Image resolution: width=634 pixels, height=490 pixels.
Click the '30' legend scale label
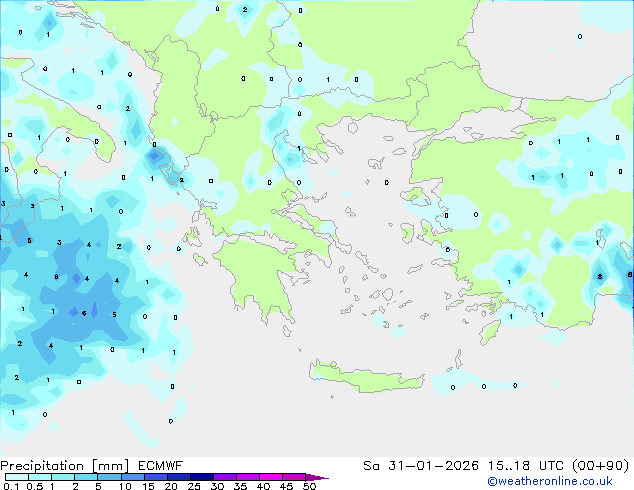click(217, 486)
